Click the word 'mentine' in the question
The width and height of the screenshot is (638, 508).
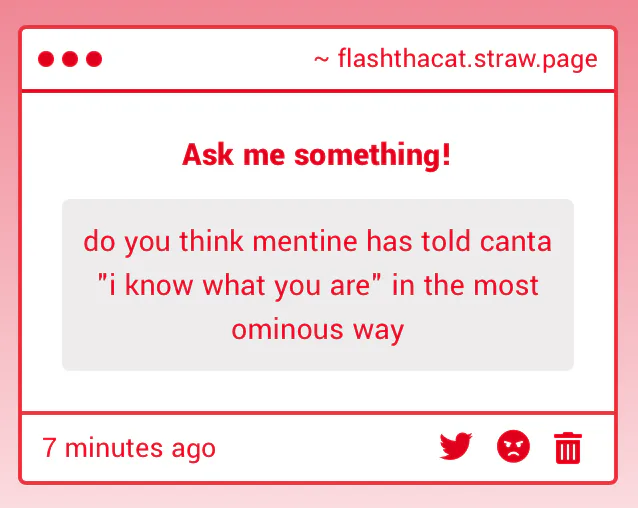305,241
